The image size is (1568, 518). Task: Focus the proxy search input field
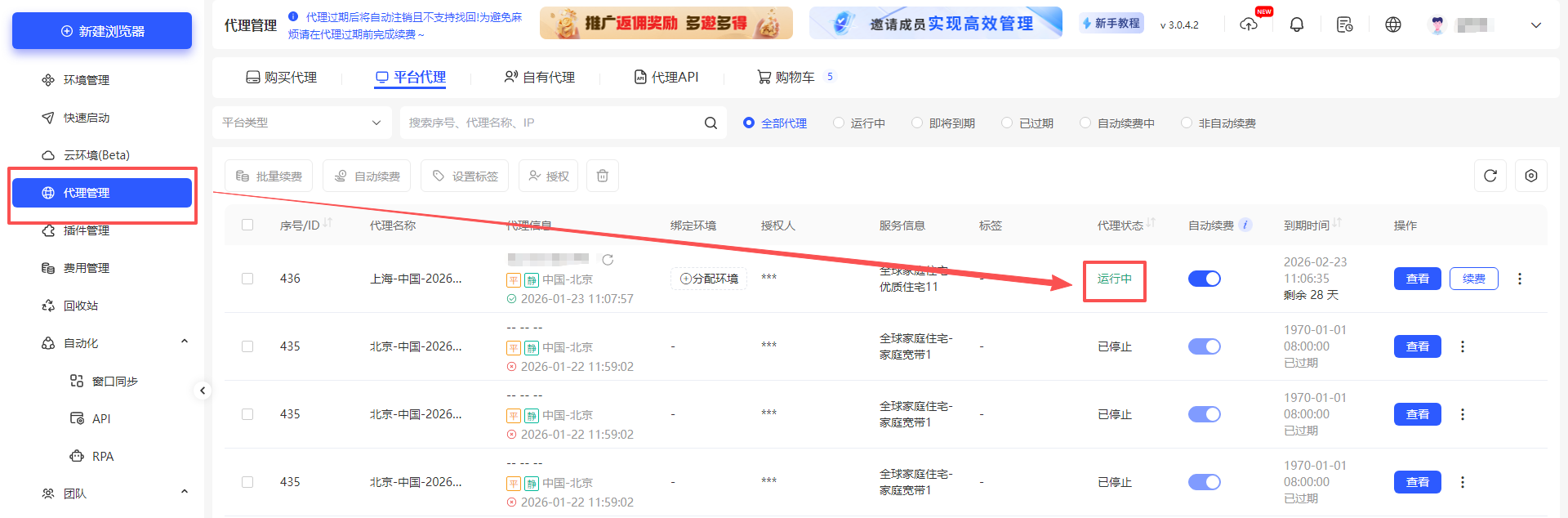pos(552,123)
